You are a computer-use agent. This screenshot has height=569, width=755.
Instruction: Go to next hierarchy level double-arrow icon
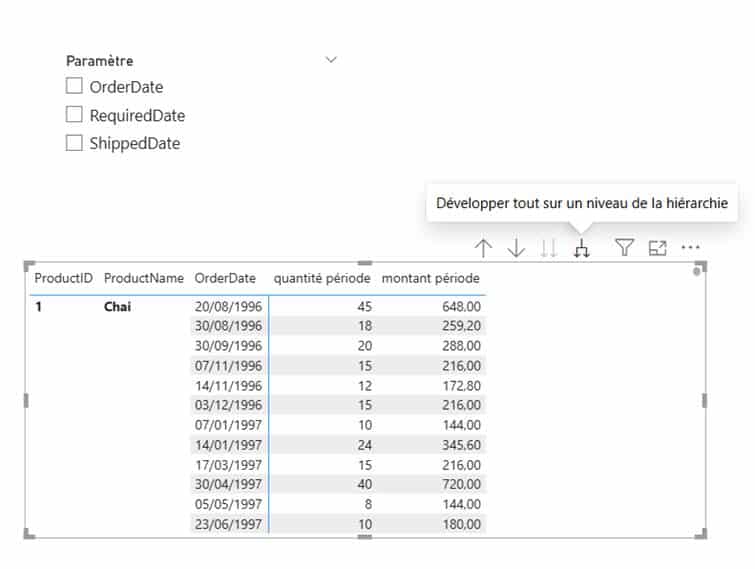[x=549, y=249]
